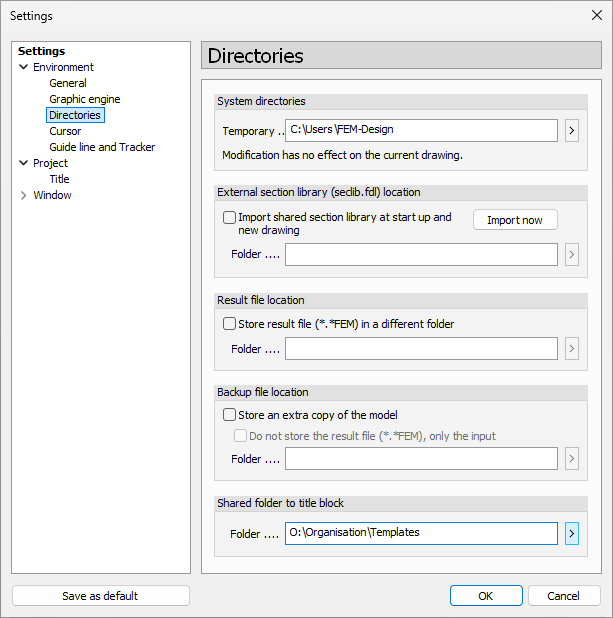Click Save as default button
Viewport: 613px width, 618px height.
[x=100, y=596]
